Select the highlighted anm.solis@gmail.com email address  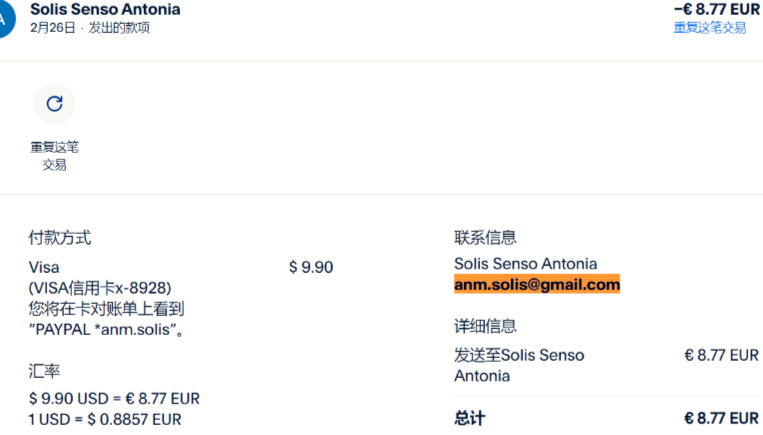click(x=537, y=285)
